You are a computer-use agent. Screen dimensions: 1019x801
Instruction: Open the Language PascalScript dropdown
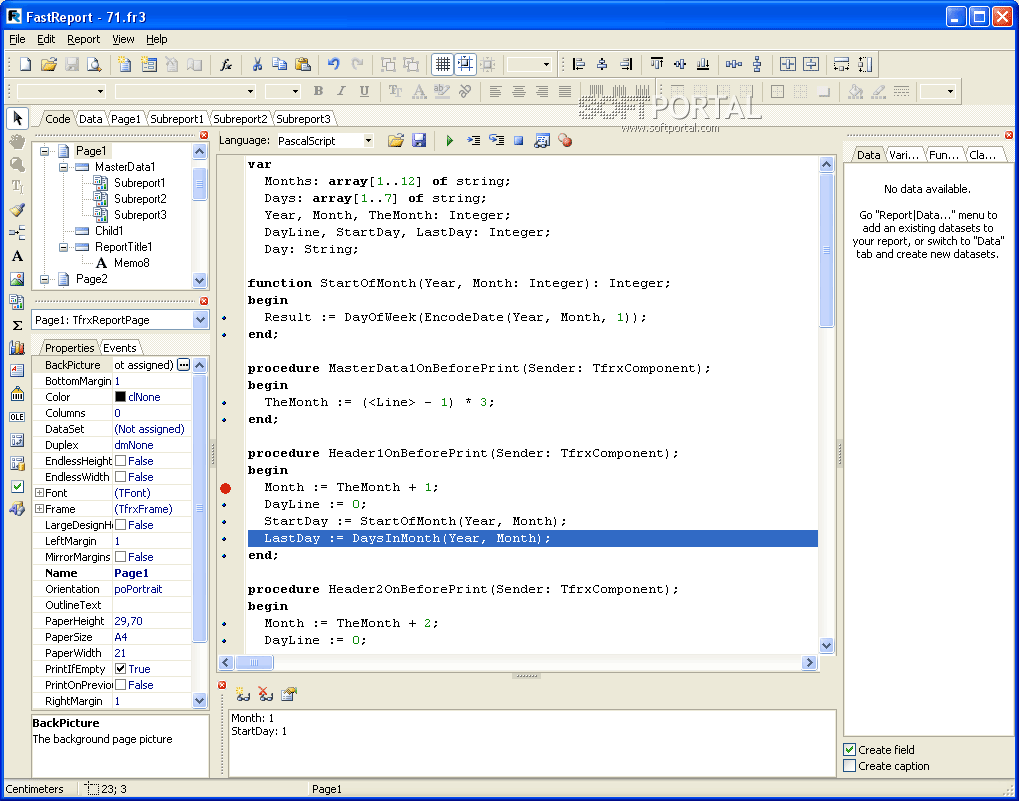pyautogui.click(x=368, y=140)
